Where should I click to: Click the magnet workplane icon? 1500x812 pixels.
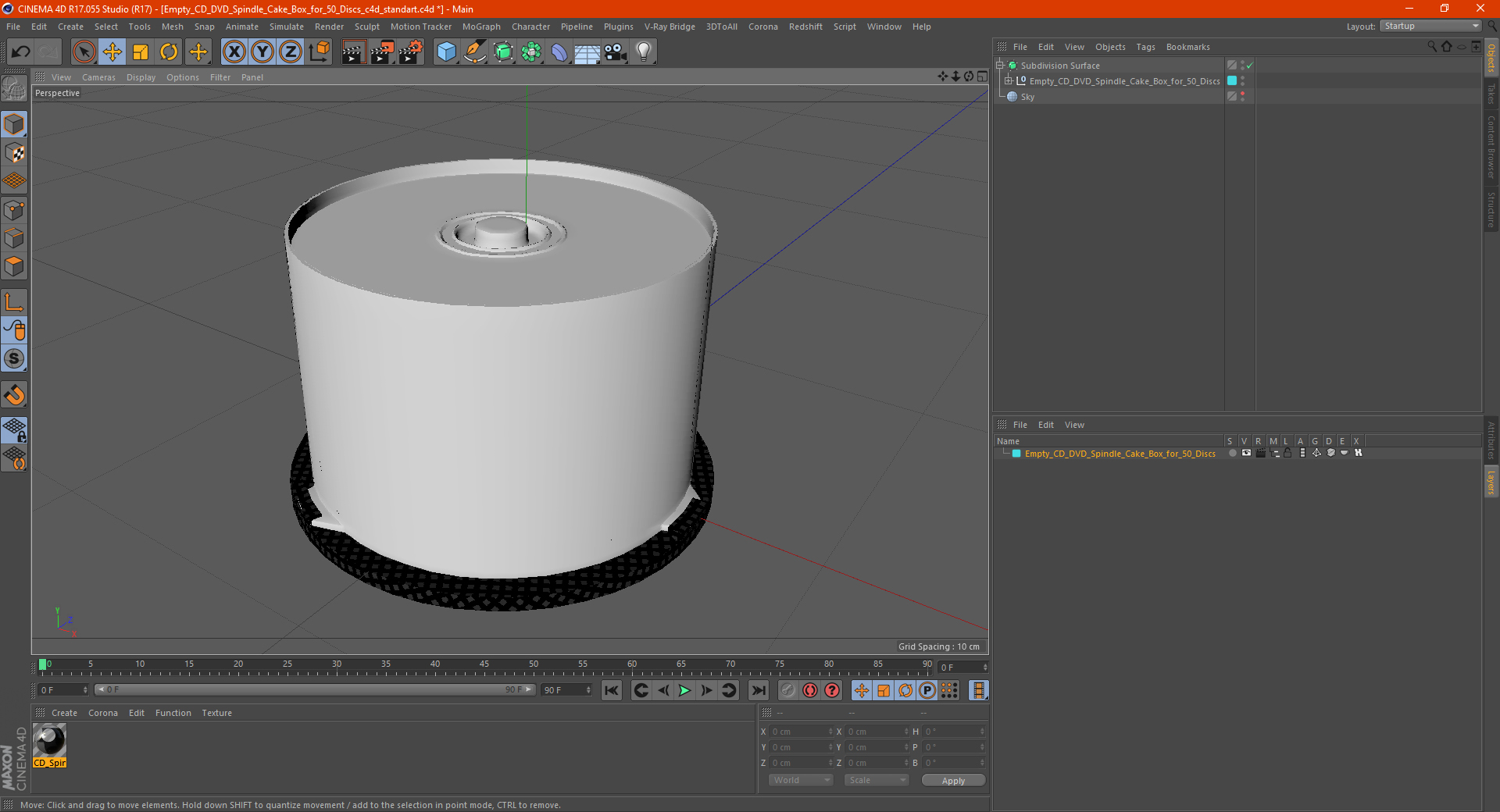coord(14,395)
